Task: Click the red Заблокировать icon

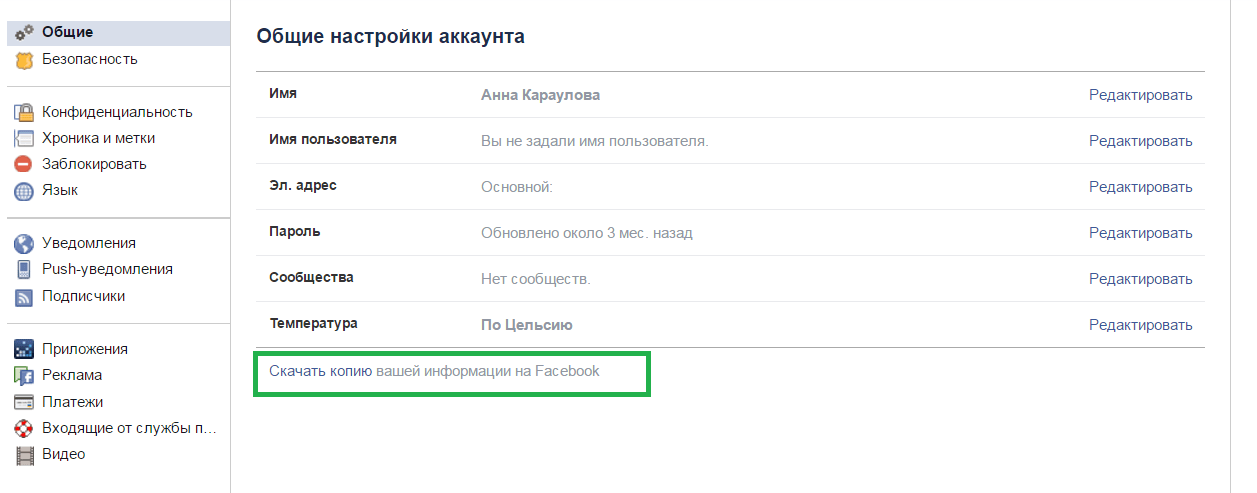Action: pyautogui.click(x=24, y=164)
